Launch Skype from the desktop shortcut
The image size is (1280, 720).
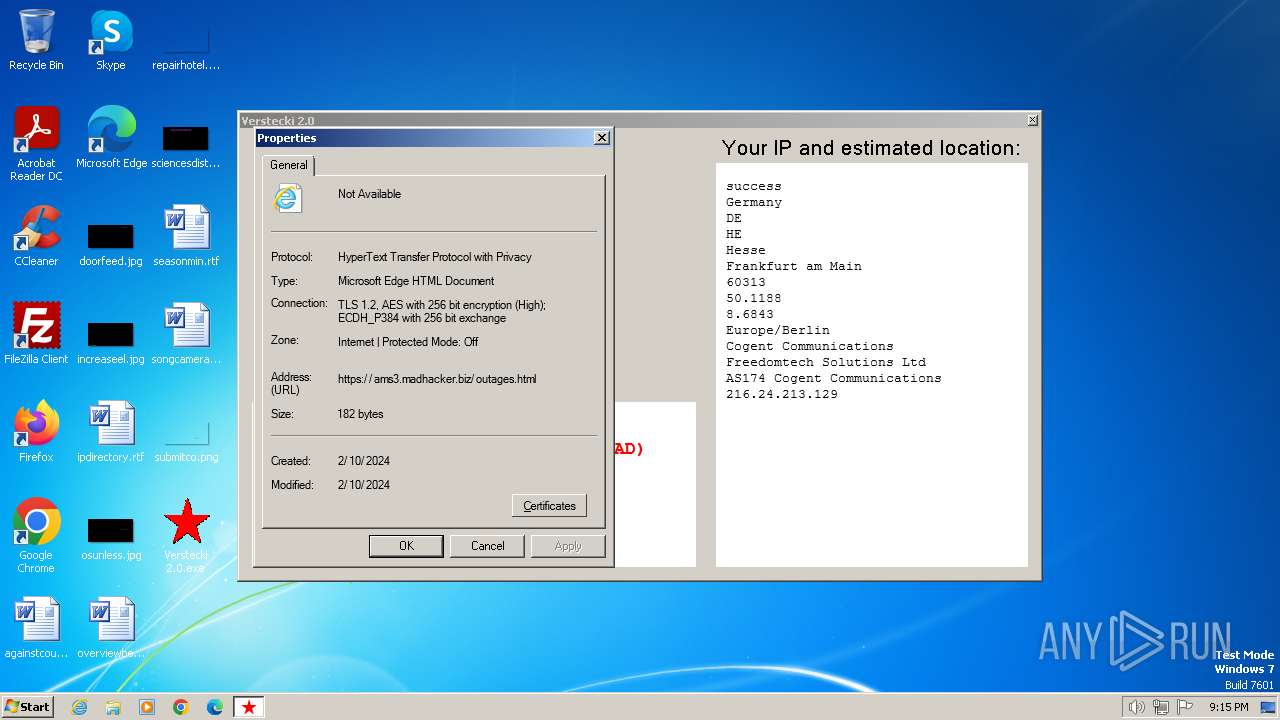pyautogui.click(x=110, y=40)
